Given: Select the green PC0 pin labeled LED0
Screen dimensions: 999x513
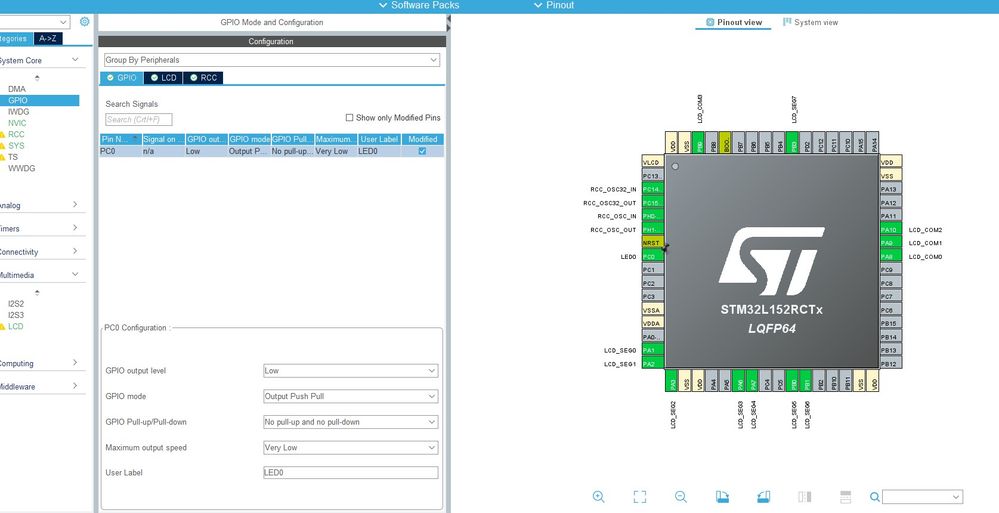Looking at the screenshot, I should [652, 256].
